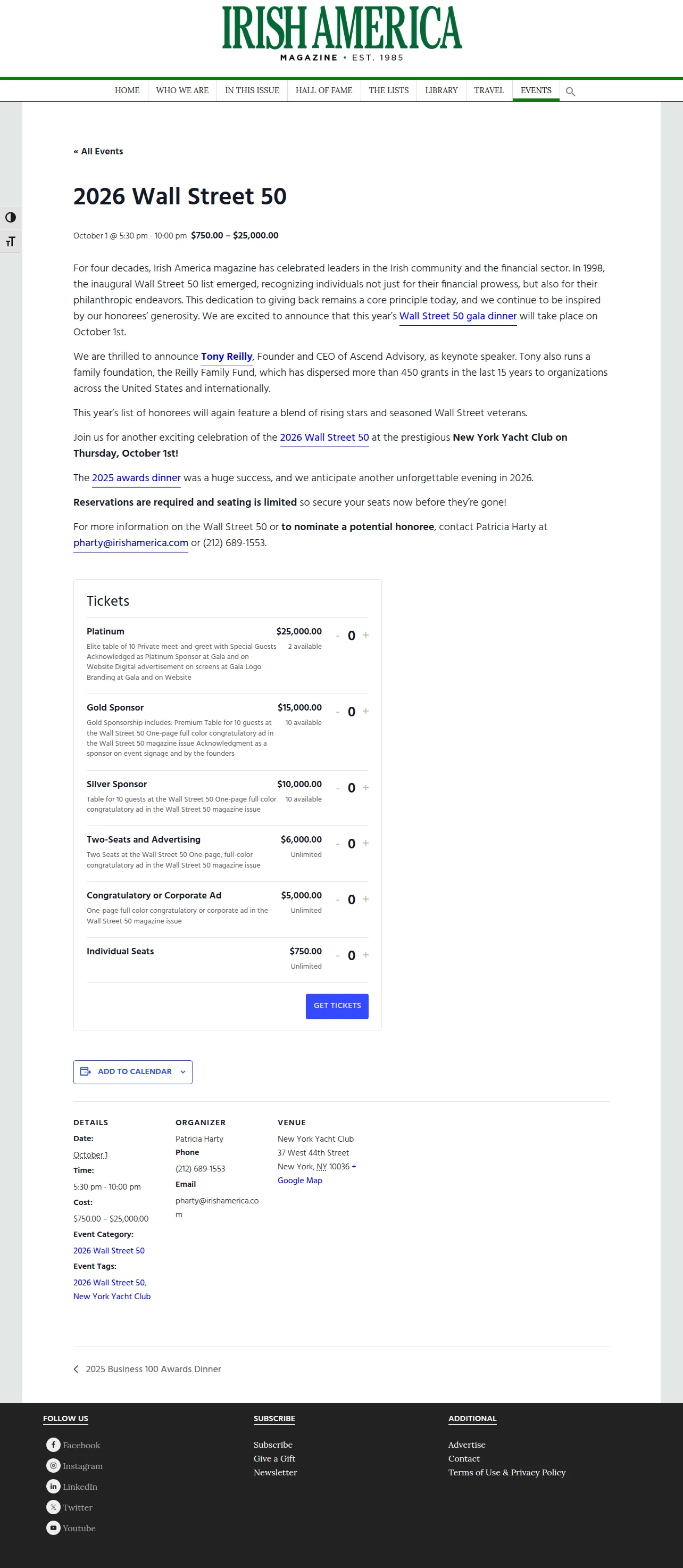The image size is (683, 1568).
Task: Open the Hall of Fame menu item
Action: (323, 90)
